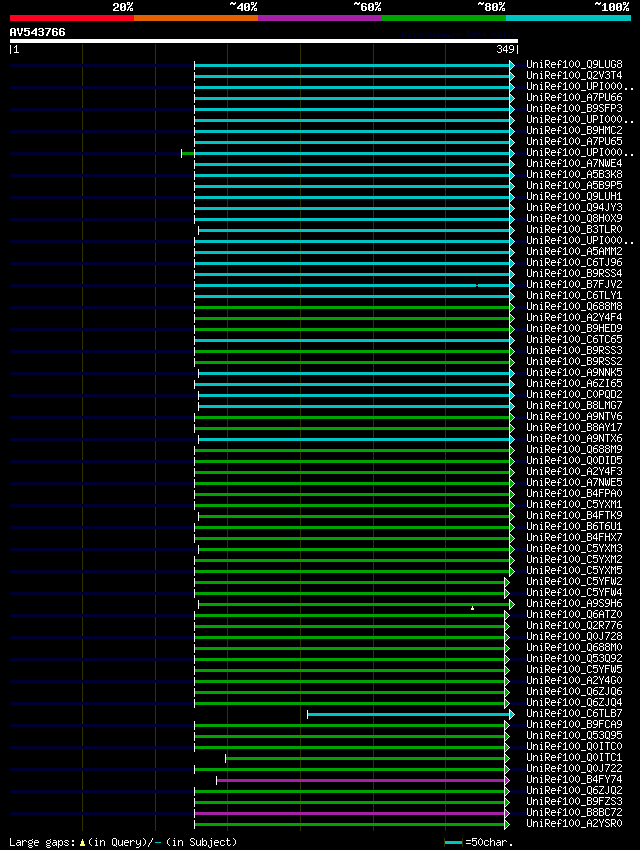Click the short cyan alignment bar for UniRef100_C6TLB7
Image resolution: width=640 pixels, height=850 pixels.
[409, 714]
